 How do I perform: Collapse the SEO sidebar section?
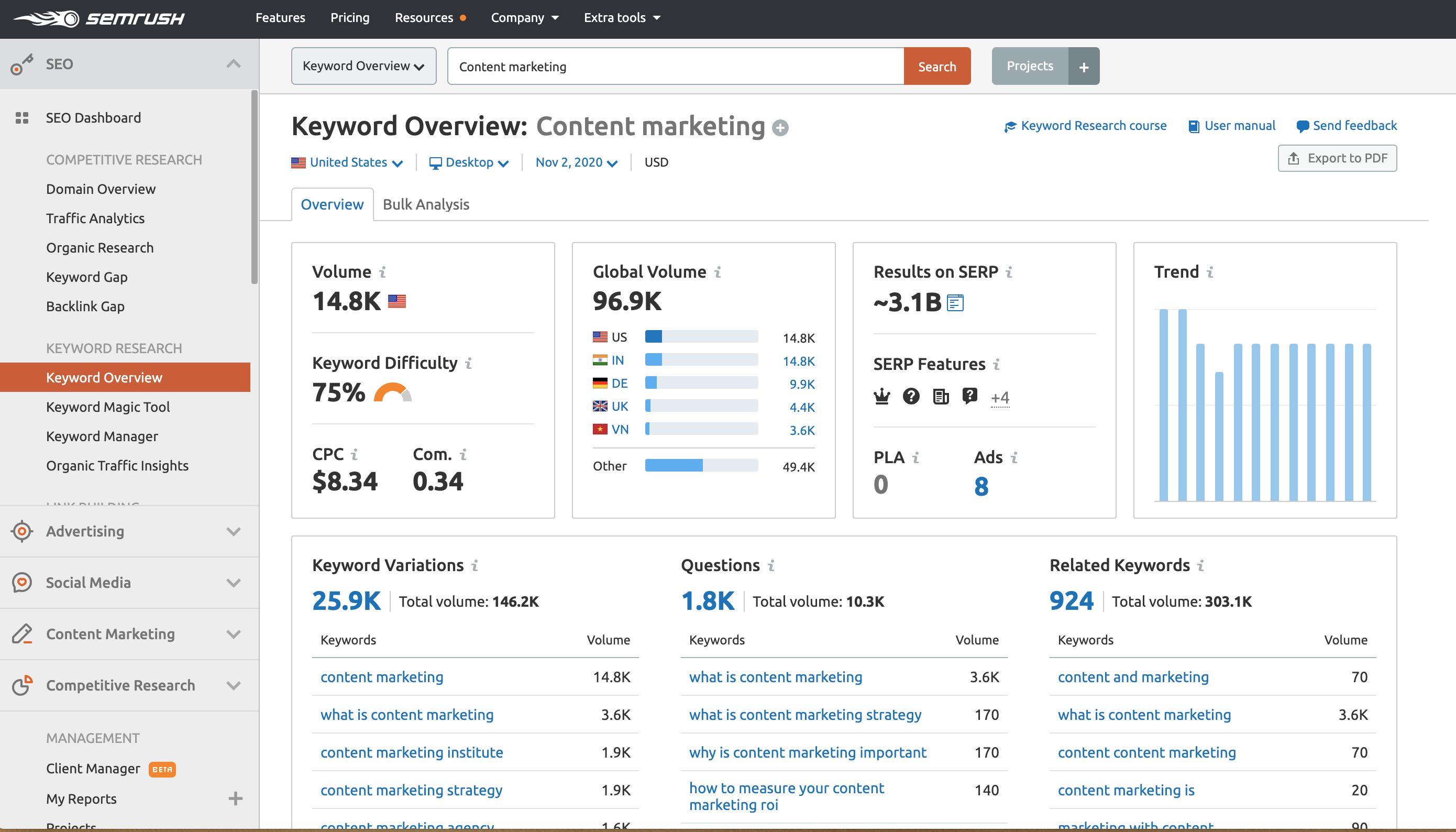233,64
